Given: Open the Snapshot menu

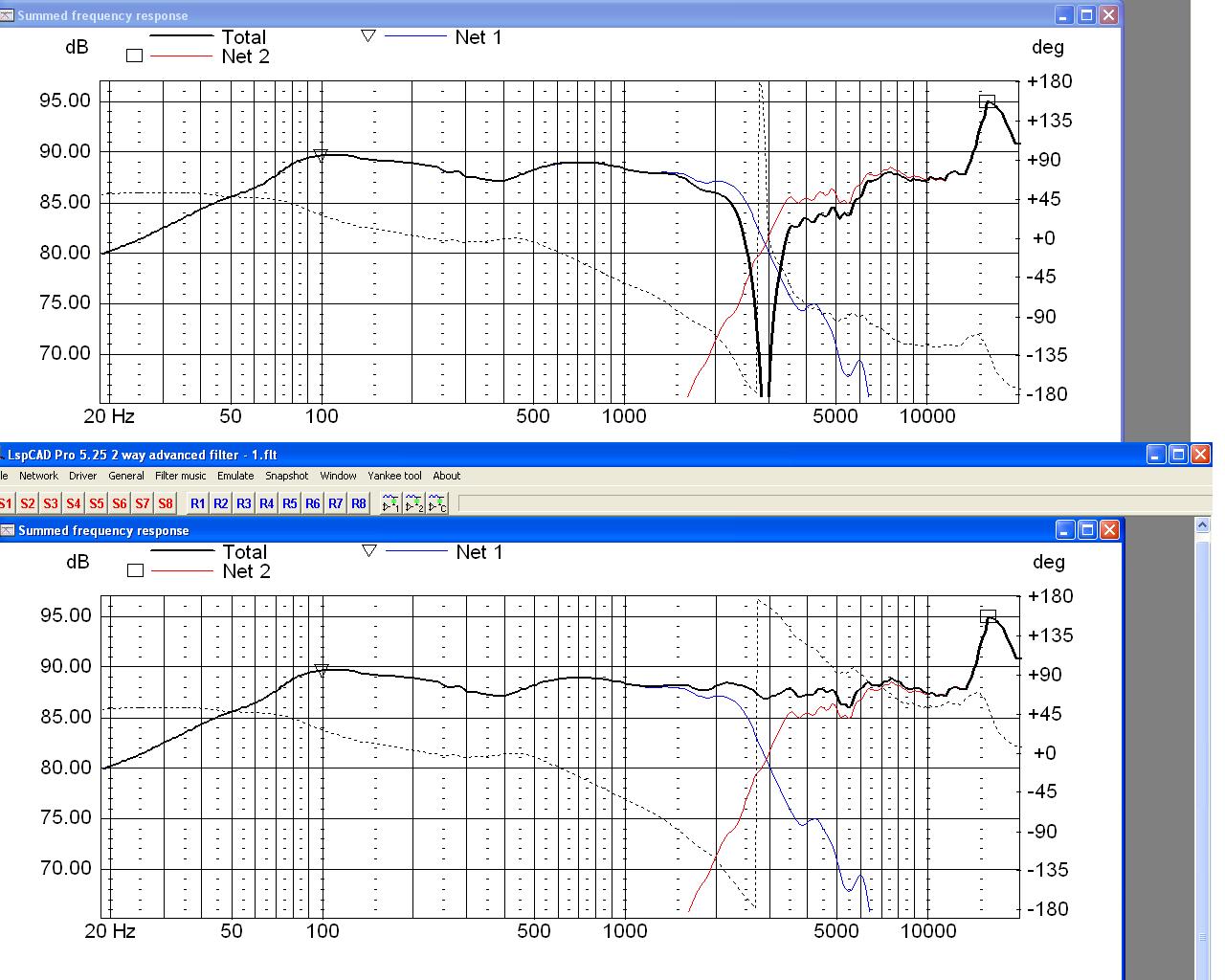Looking at the screenshot, I should (287, 476).
